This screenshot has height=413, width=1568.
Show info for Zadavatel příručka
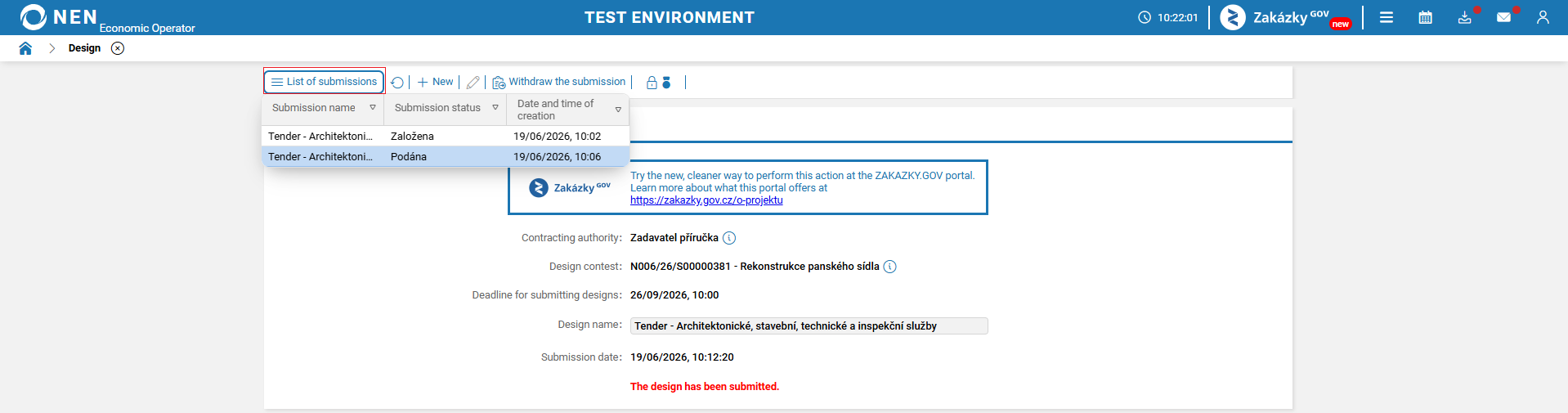tap(729, 238)
